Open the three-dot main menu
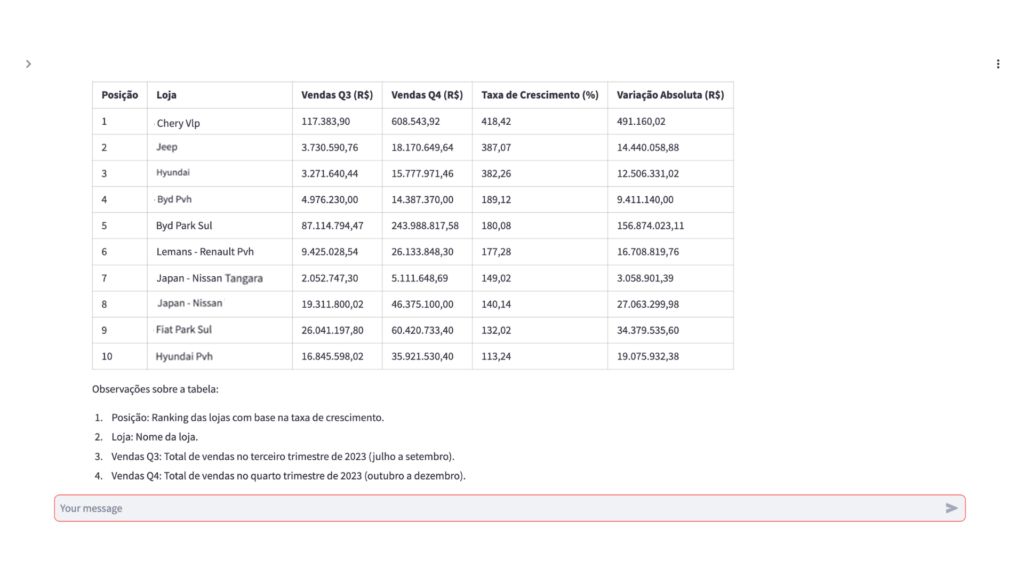The height and width of the screenshot is (576, 1024). [x=997, y=64]
